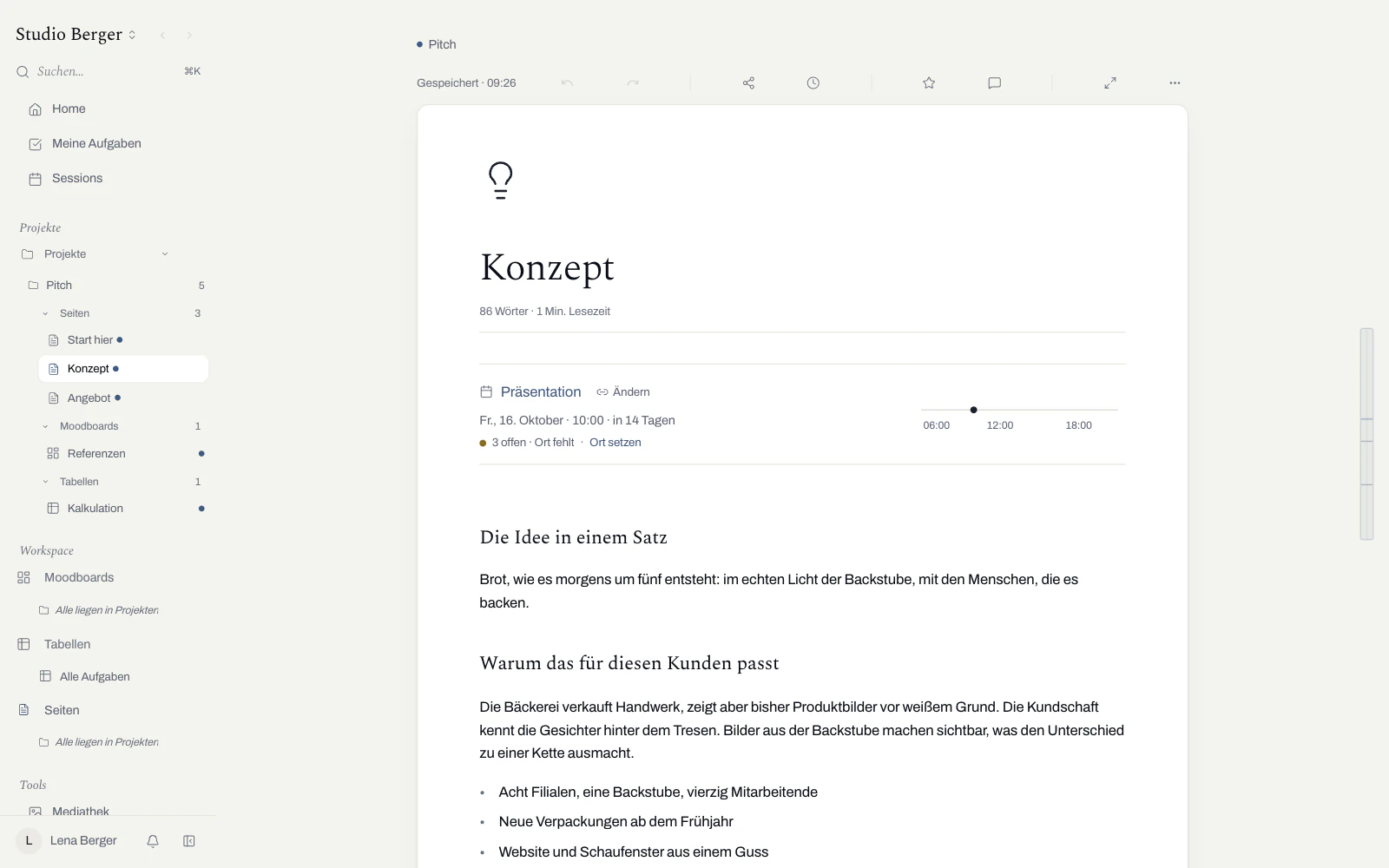Open workspace Moodboards section
This screenshot has height=868, width=1389.
coord(78,578)
